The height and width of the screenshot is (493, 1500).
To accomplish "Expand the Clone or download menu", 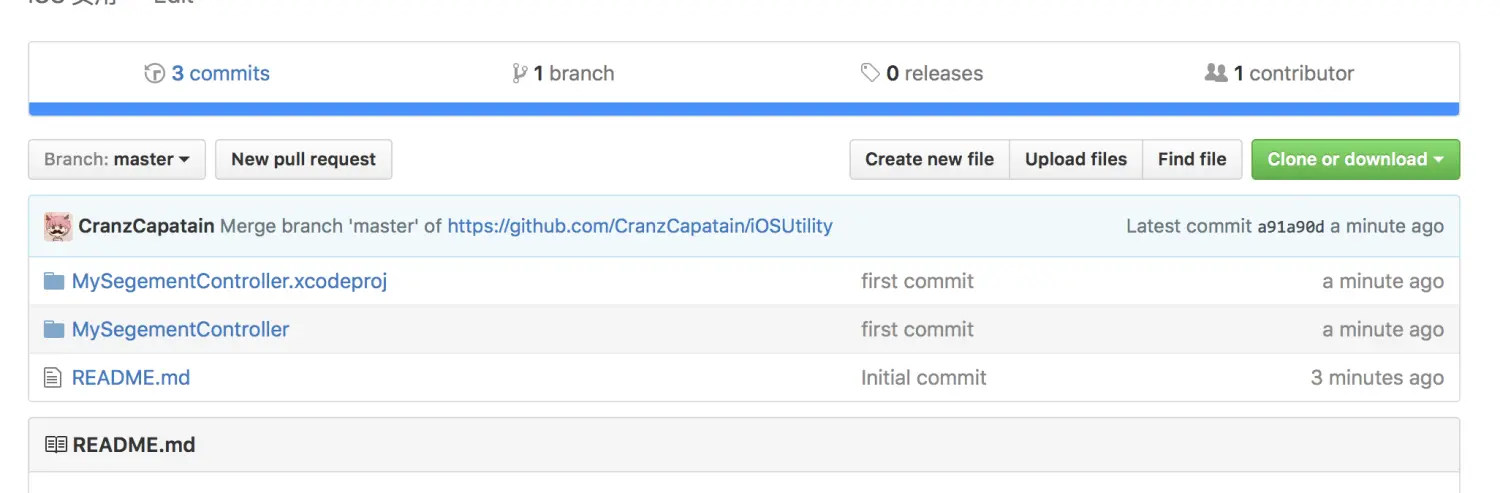I will coord(1355,159).
